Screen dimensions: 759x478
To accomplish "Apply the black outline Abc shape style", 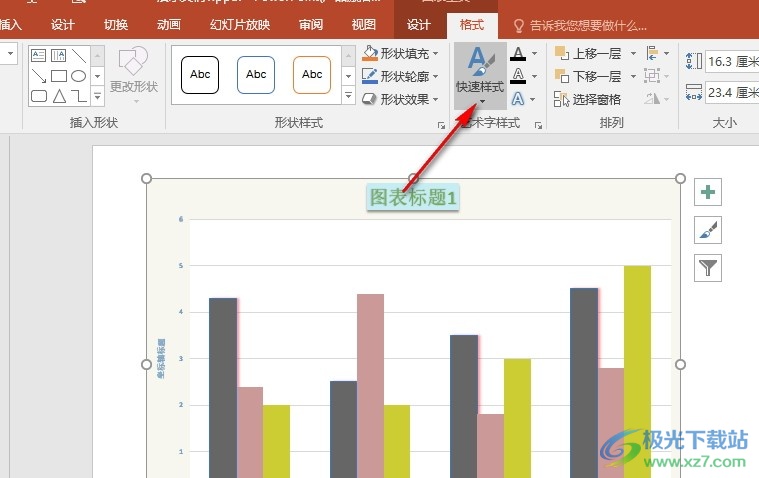I will [200, 75].
